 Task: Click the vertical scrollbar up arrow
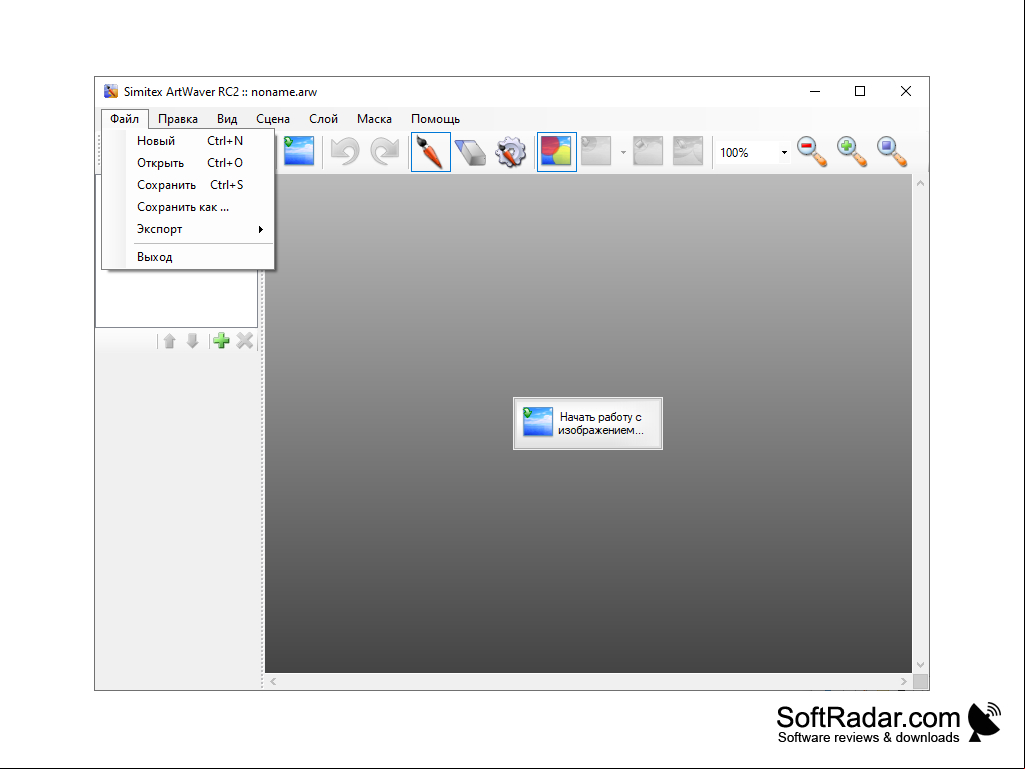click(920, 184)
